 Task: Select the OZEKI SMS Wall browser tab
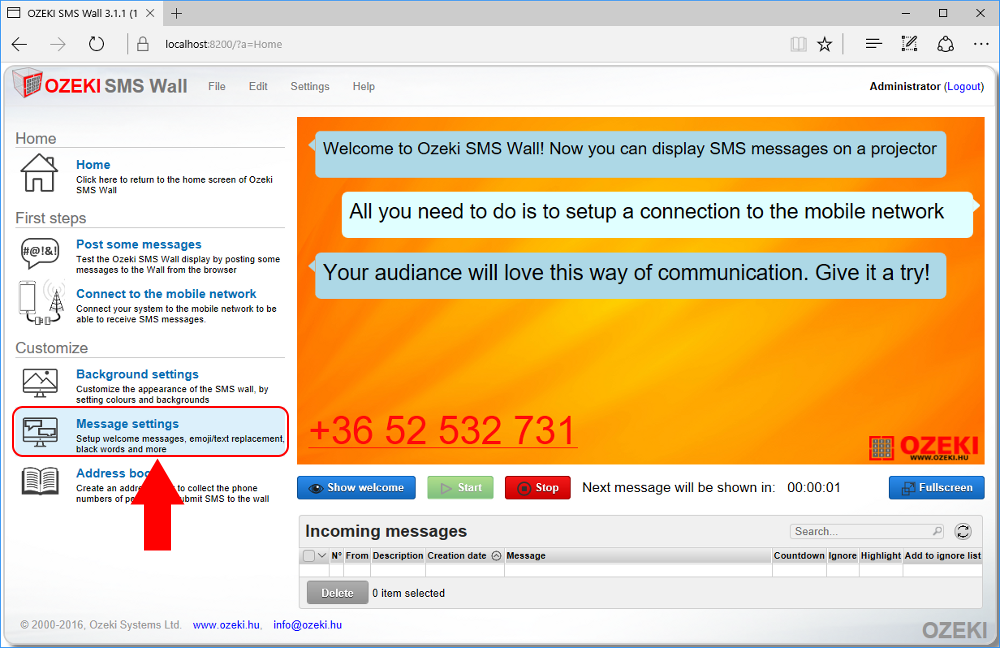tap(81, 13)
